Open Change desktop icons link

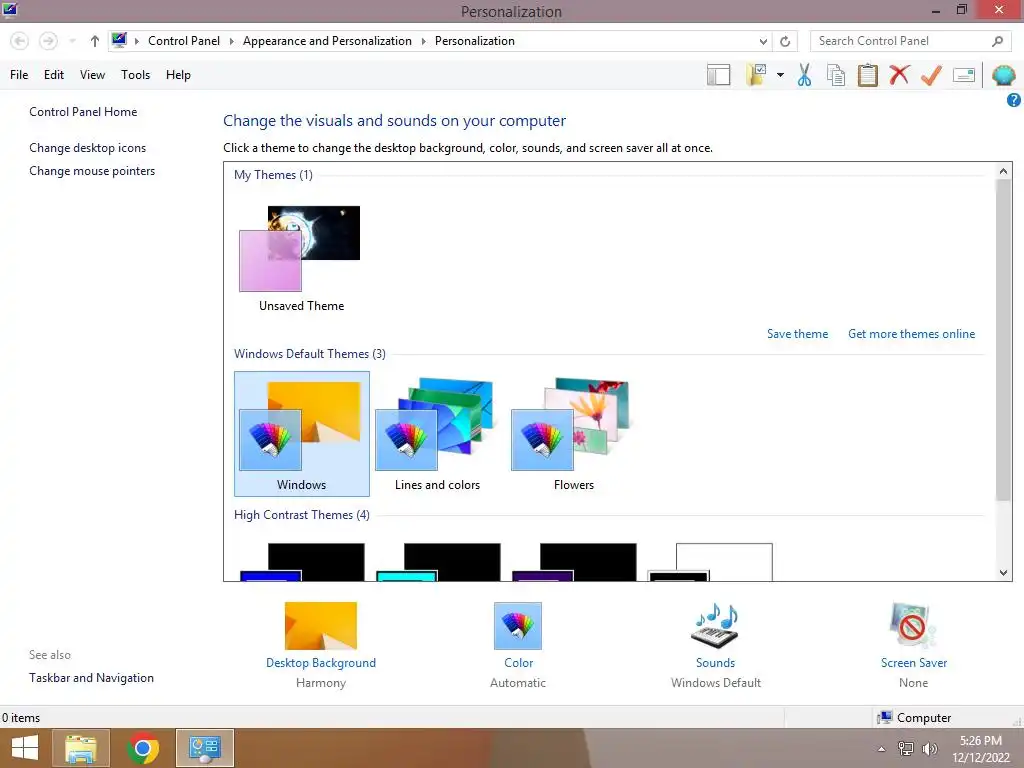88,148
